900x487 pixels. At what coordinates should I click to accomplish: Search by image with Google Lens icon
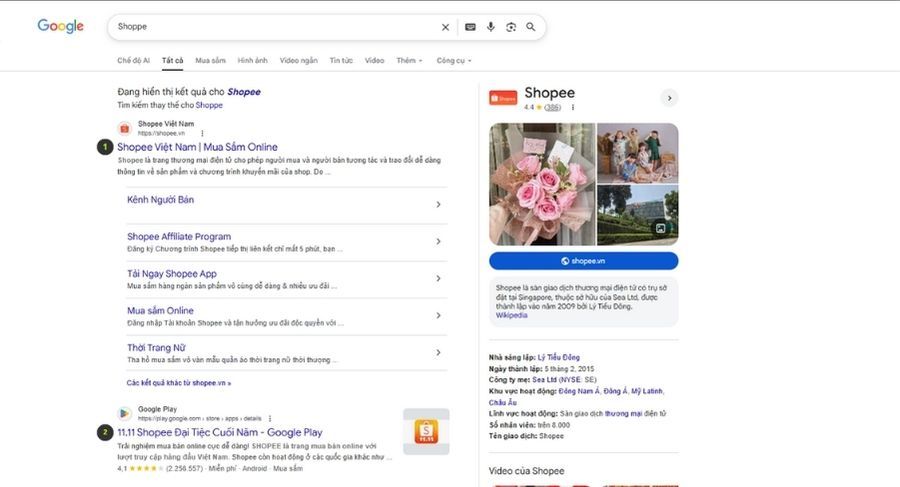click(511, 27)
